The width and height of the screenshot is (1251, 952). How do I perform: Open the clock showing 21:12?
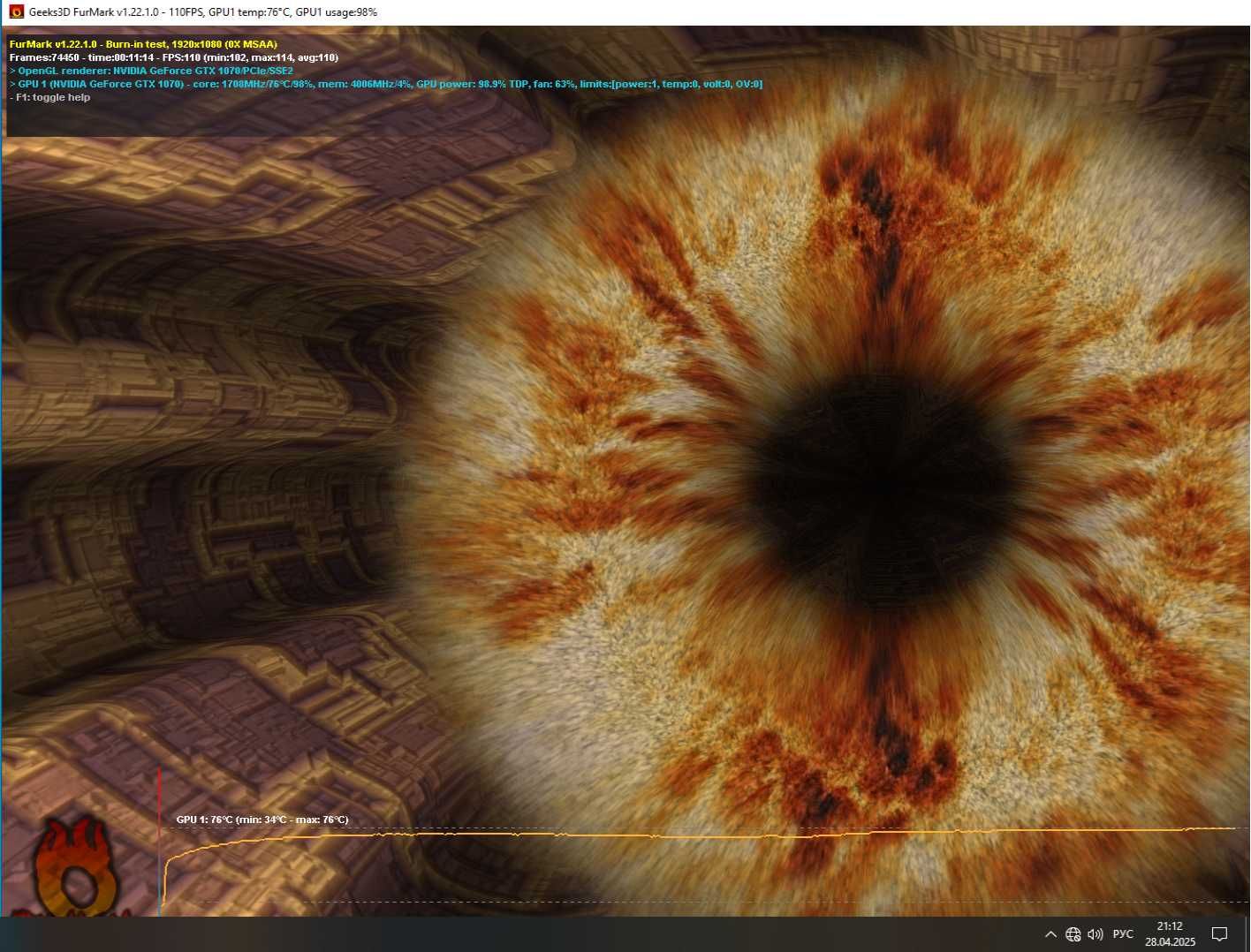click(x=1170, y=926)
